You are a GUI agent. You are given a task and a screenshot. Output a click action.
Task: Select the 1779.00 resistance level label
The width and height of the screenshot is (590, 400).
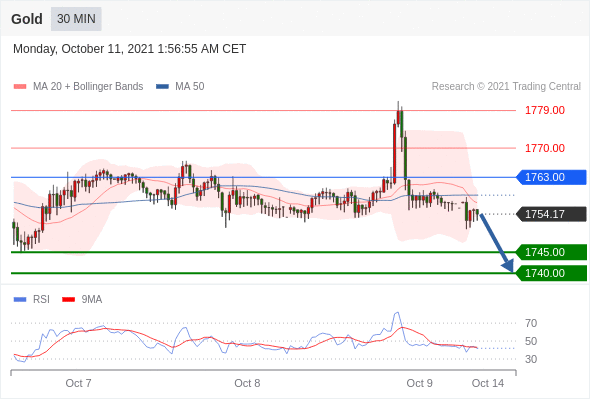pyautogui.click(x=544, y=110)
